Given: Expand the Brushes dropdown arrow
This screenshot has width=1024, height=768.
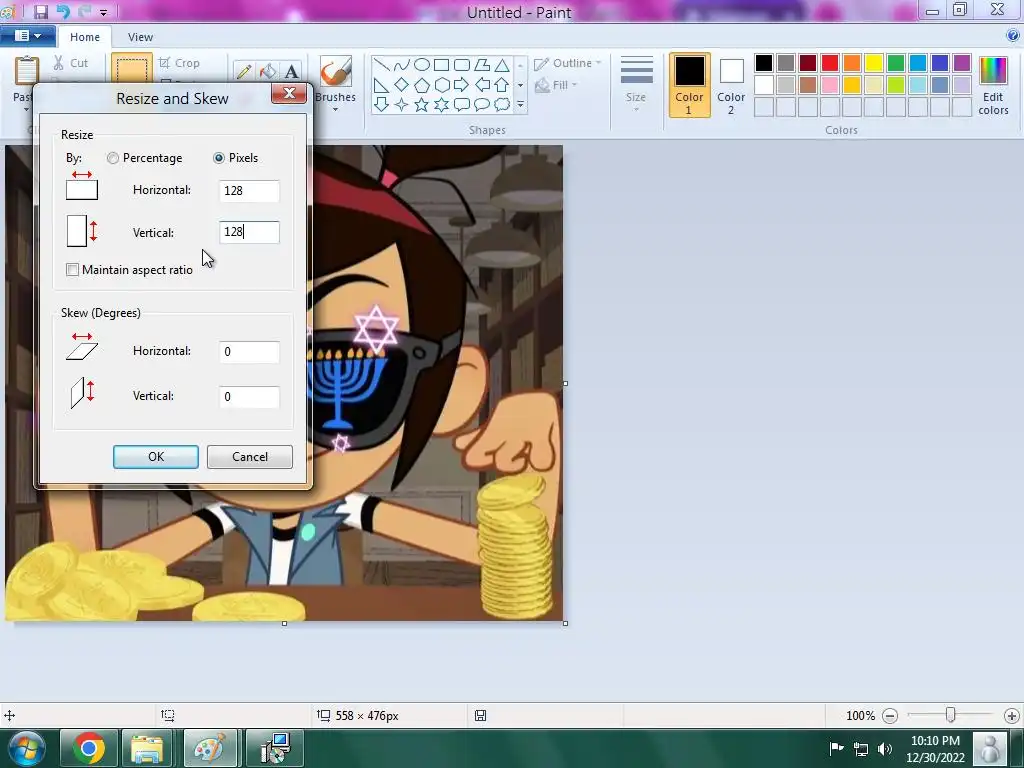Looking at the screenshot, I should pos(336,109).
